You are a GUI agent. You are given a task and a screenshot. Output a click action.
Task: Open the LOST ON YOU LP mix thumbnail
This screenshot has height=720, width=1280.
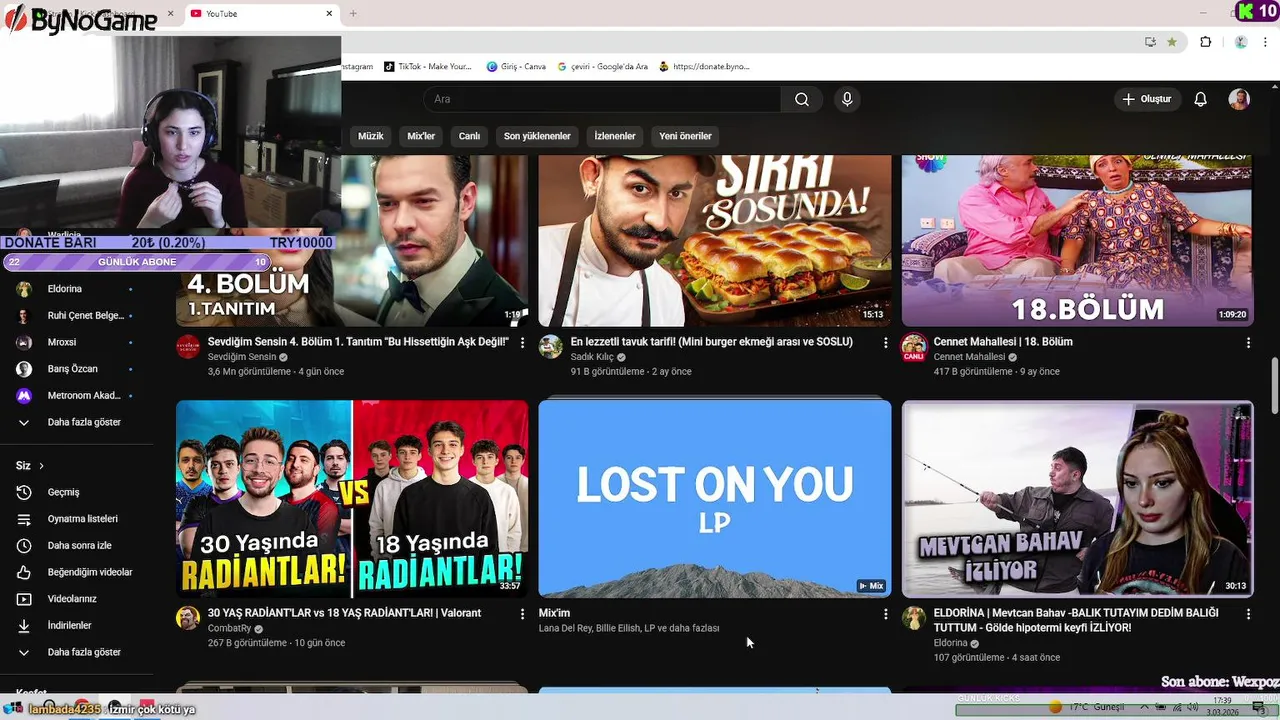tap(714, 498)
